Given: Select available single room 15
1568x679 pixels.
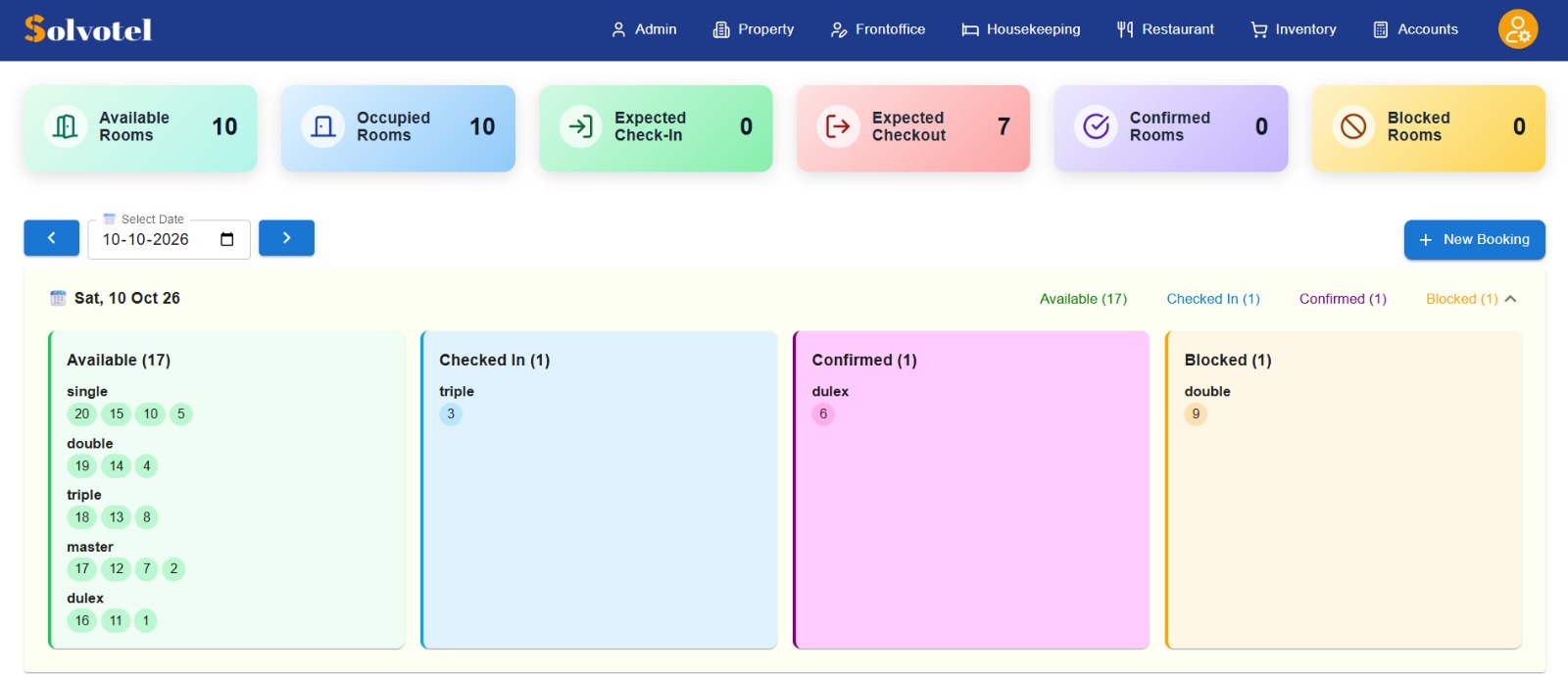Looking at the screenshot, I should coord(117,414).
